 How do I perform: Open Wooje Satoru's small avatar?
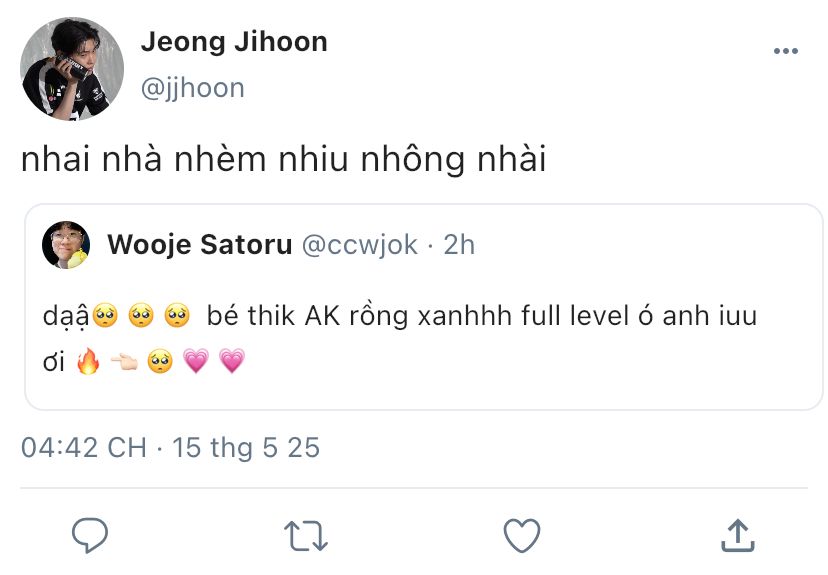pos(66,245)
